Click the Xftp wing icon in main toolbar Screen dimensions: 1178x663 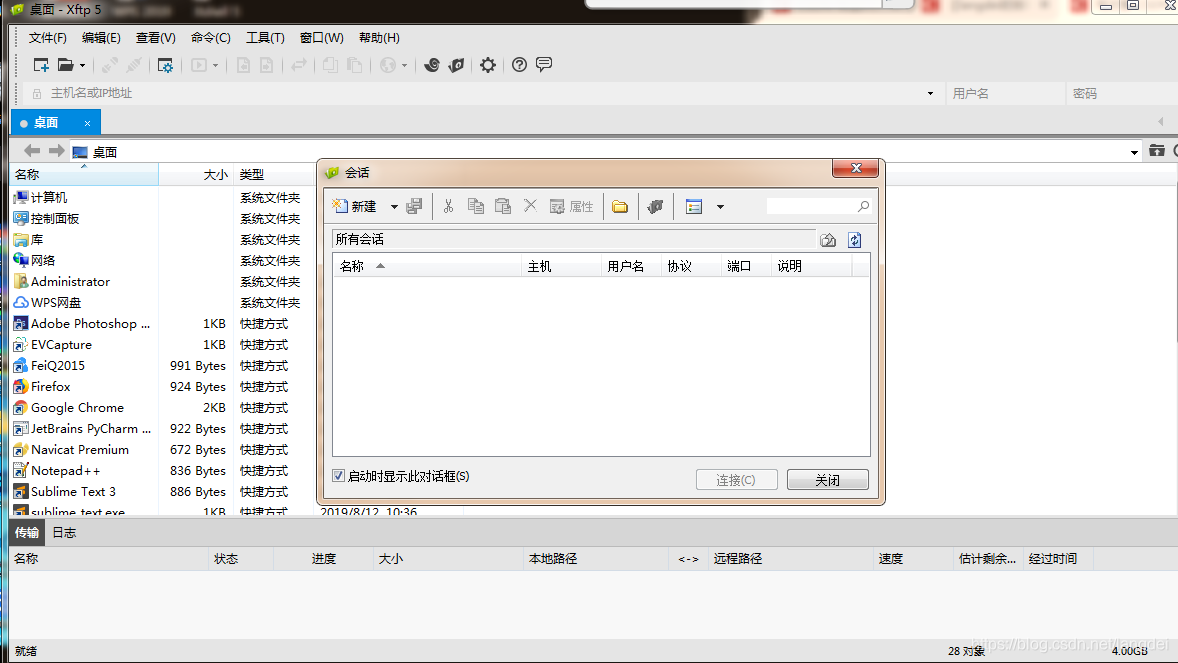pos(456,65)
